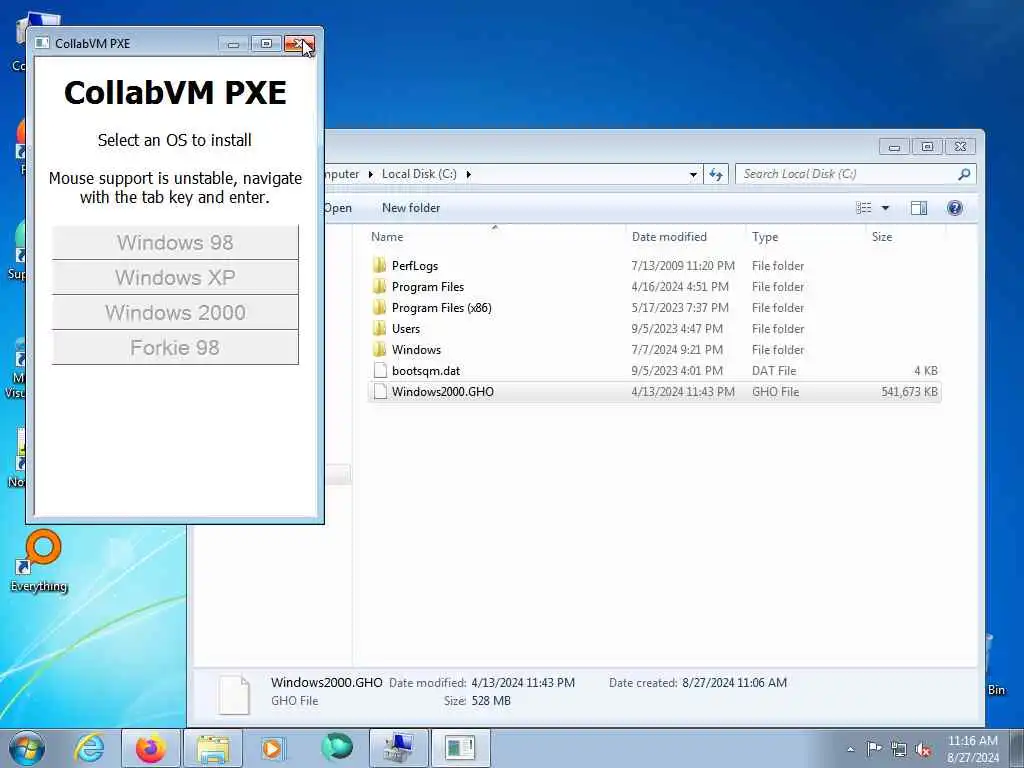1024x768 pixels.
Task: Click the New folder button in Explorer
Action: [411, 208]
